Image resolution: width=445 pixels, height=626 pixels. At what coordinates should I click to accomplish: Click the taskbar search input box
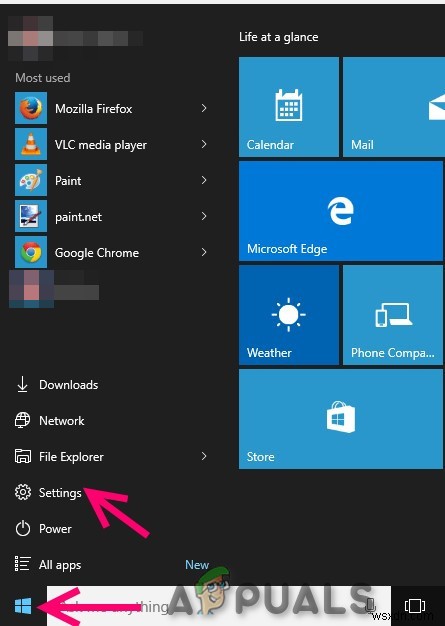[x=219, y=606]
